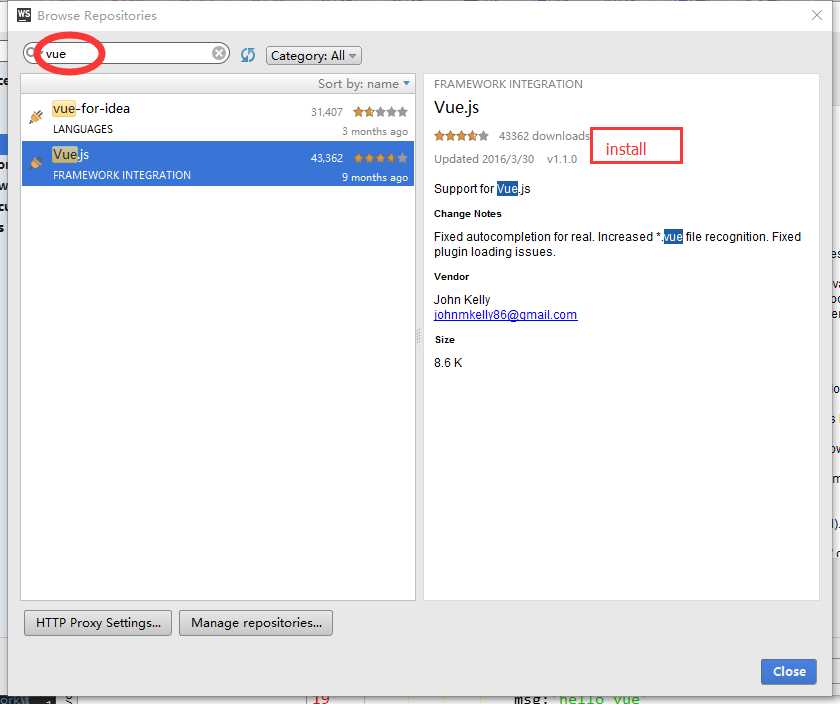
Task: Click the 'Change Notes' heading
Action: coord(468,214)
